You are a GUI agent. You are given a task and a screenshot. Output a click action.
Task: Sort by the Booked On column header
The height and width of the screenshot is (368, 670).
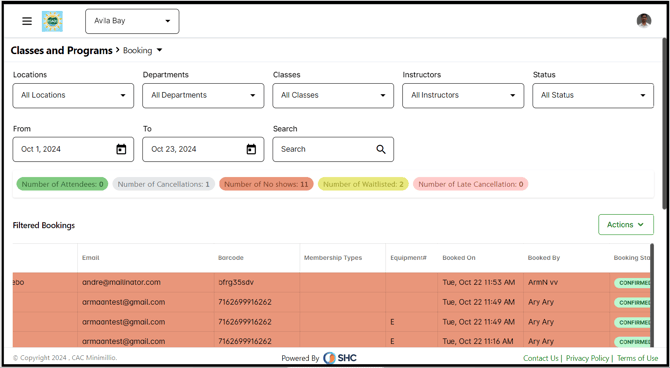[458, 258]
